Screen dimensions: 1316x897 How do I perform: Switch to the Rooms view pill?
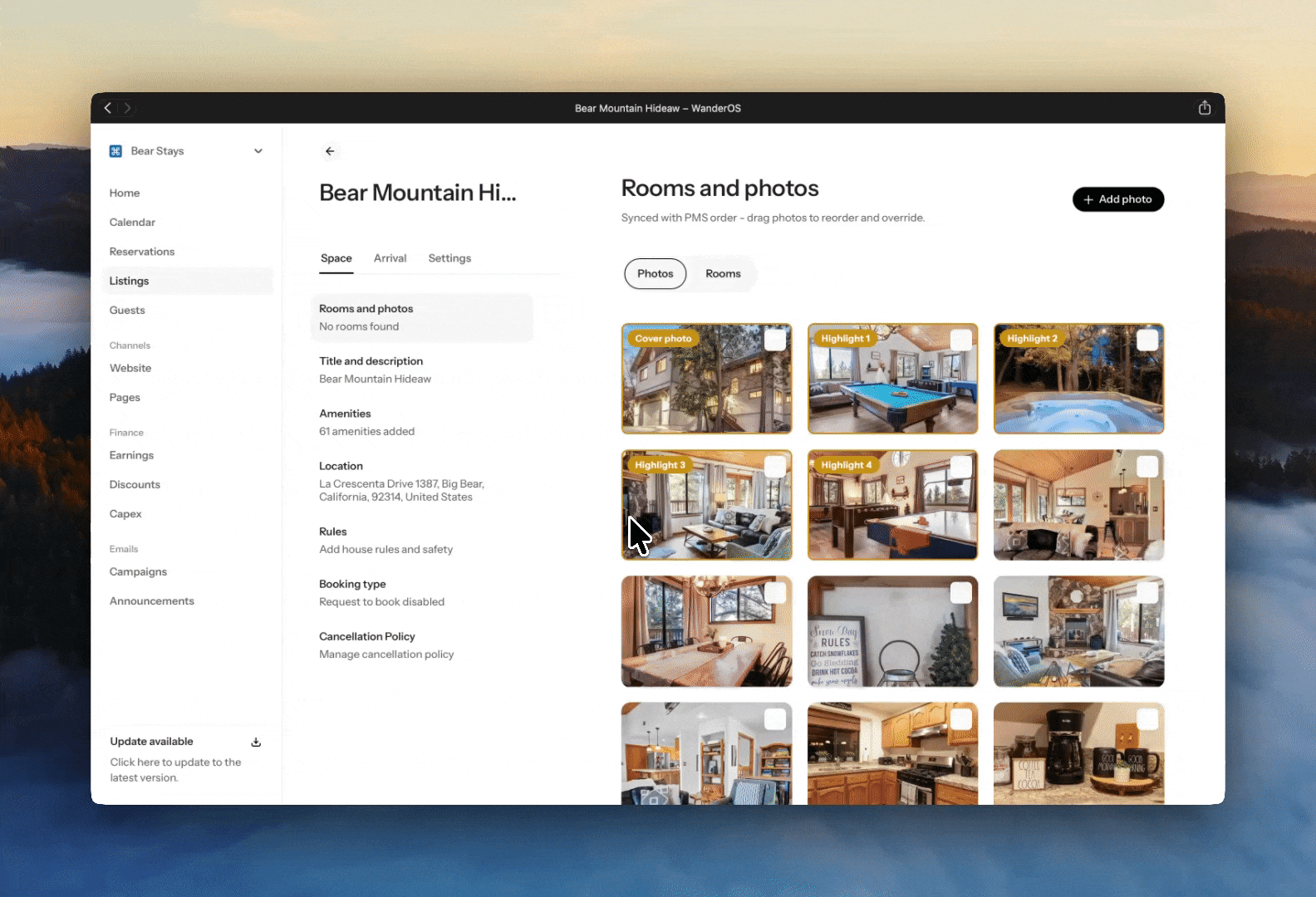tap(723, 273)
